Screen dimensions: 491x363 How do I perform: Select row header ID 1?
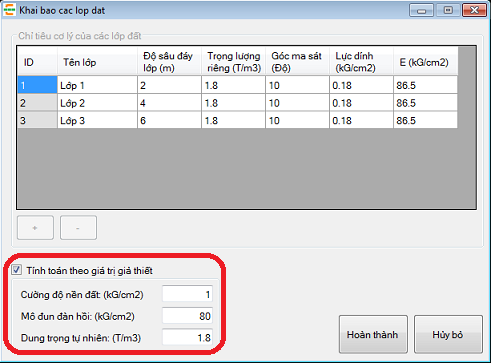pyautogui.click(x=37, y=85)
